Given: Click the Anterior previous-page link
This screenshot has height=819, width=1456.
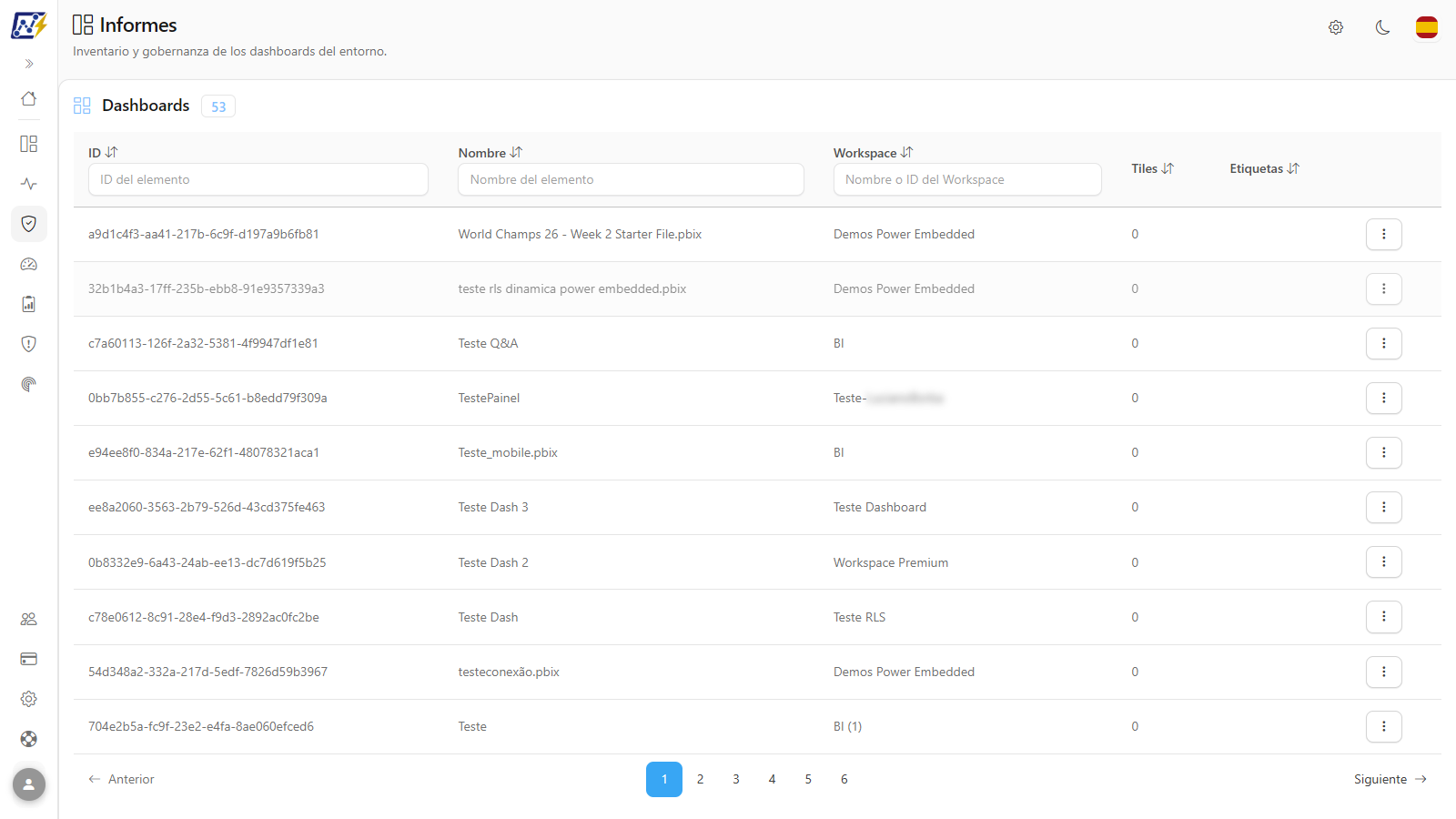Looking at the screenshot, I should (121, 779).
